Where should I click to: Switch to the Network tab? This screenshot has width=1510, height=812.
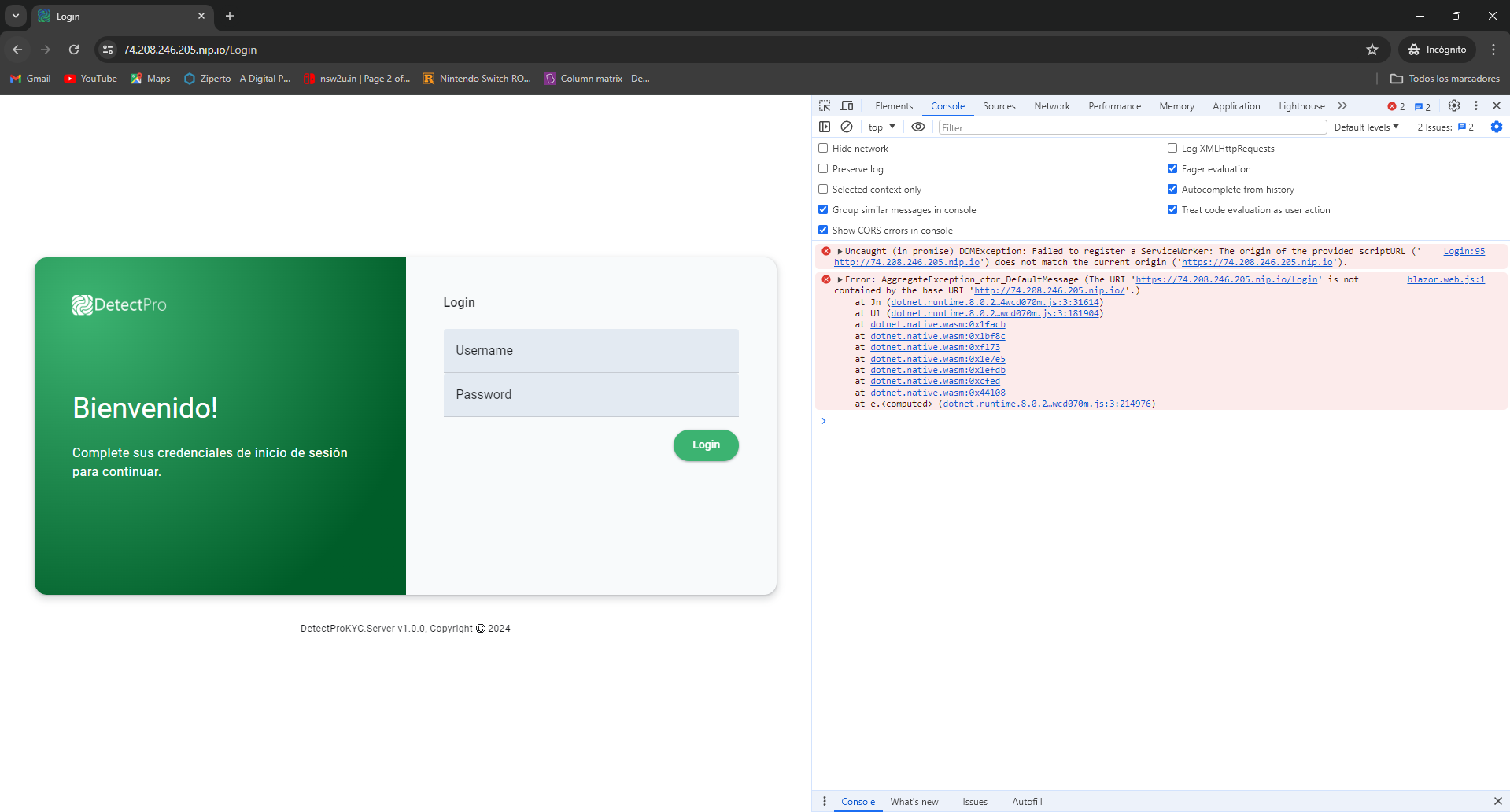[x=1052, y=105]
